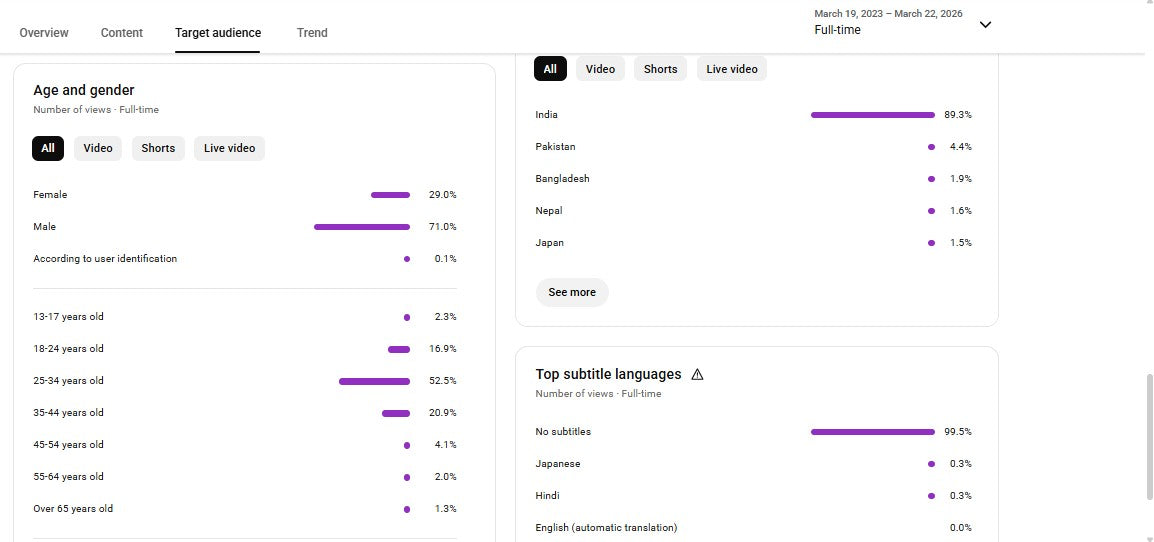Click the warning icon beside Top subtitle languages
The width and height of the screenshot is (1154, 542).
coord(698,374)
